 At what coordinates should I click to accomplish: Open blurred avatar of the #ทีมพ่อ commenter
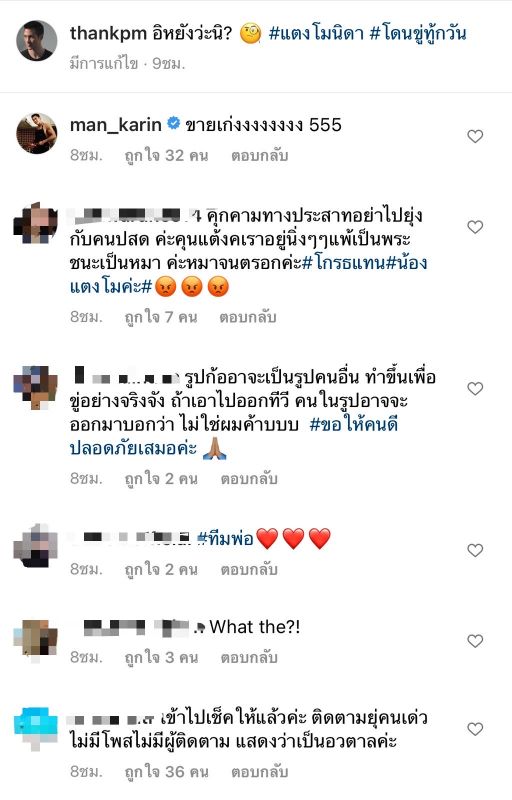pyautogui.click(x=35, y=545)
